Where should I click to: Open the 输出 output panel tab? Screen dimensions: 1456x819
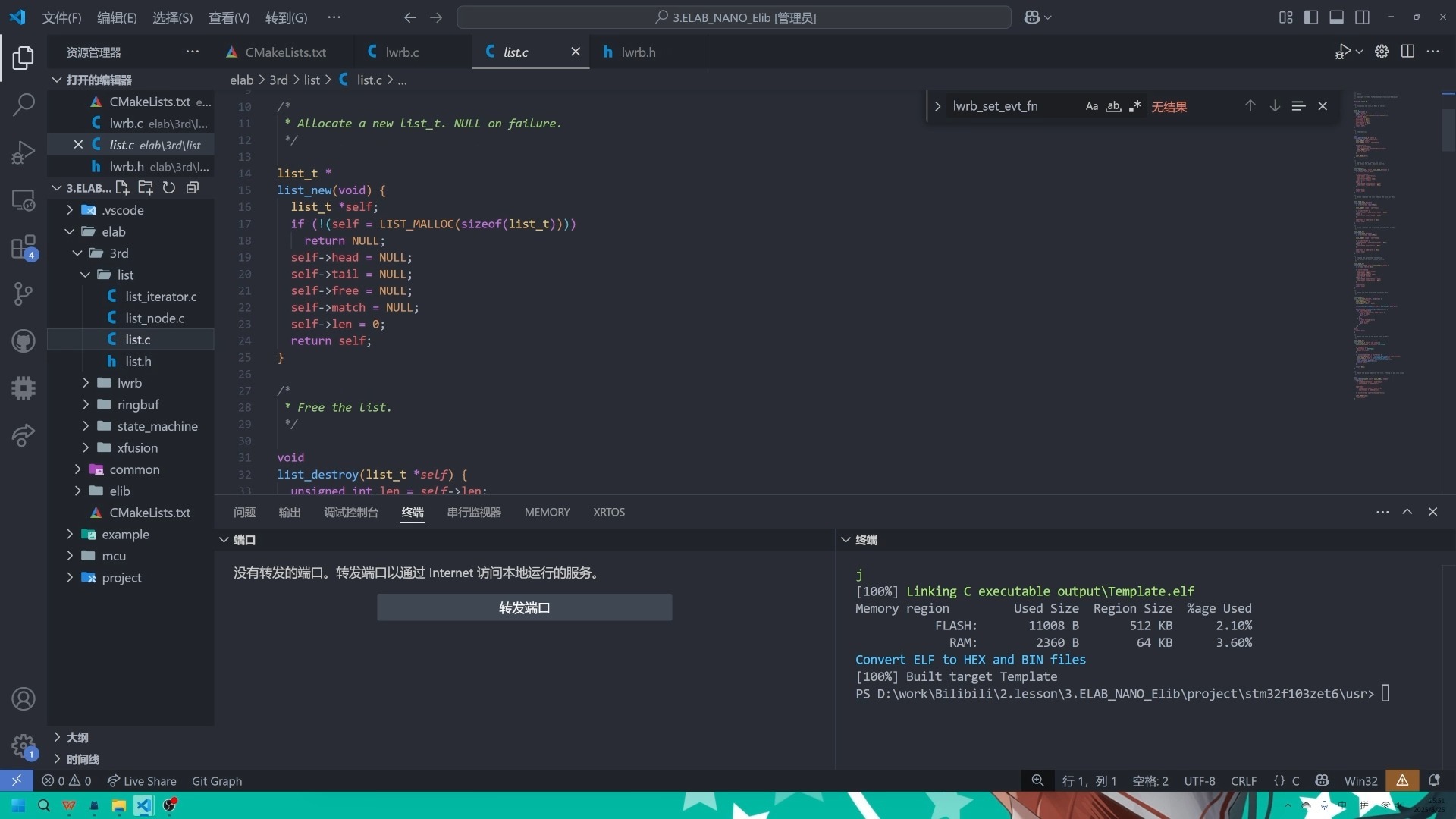click(x=289, y=513)
